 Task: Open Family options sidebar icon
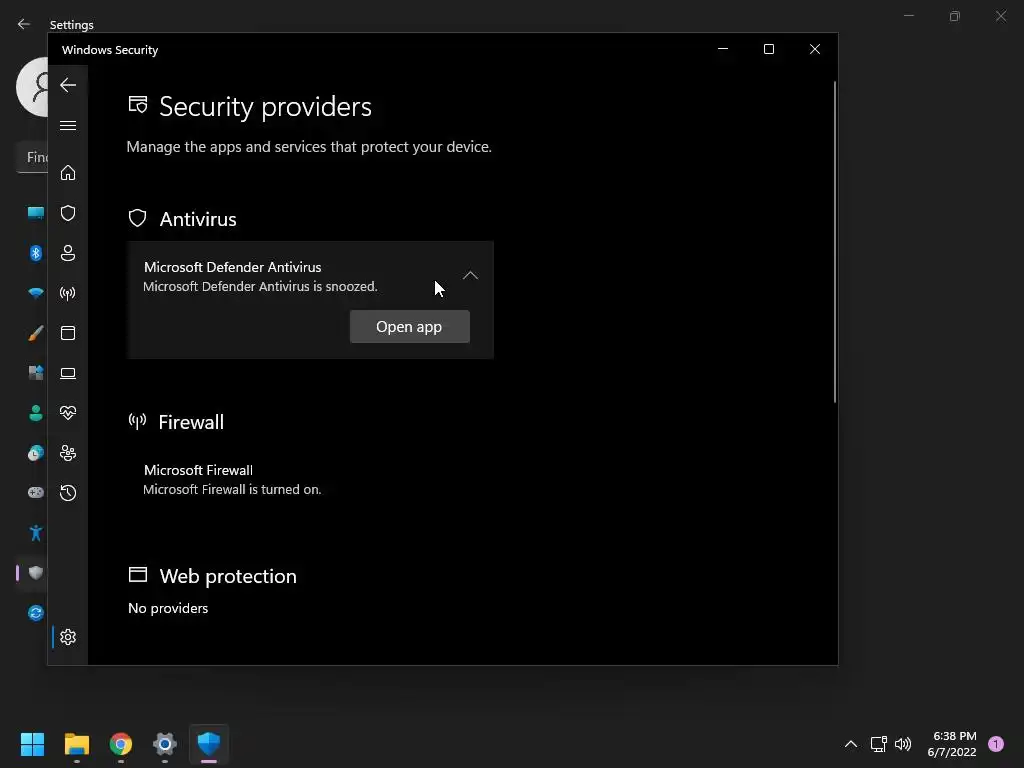68,453
